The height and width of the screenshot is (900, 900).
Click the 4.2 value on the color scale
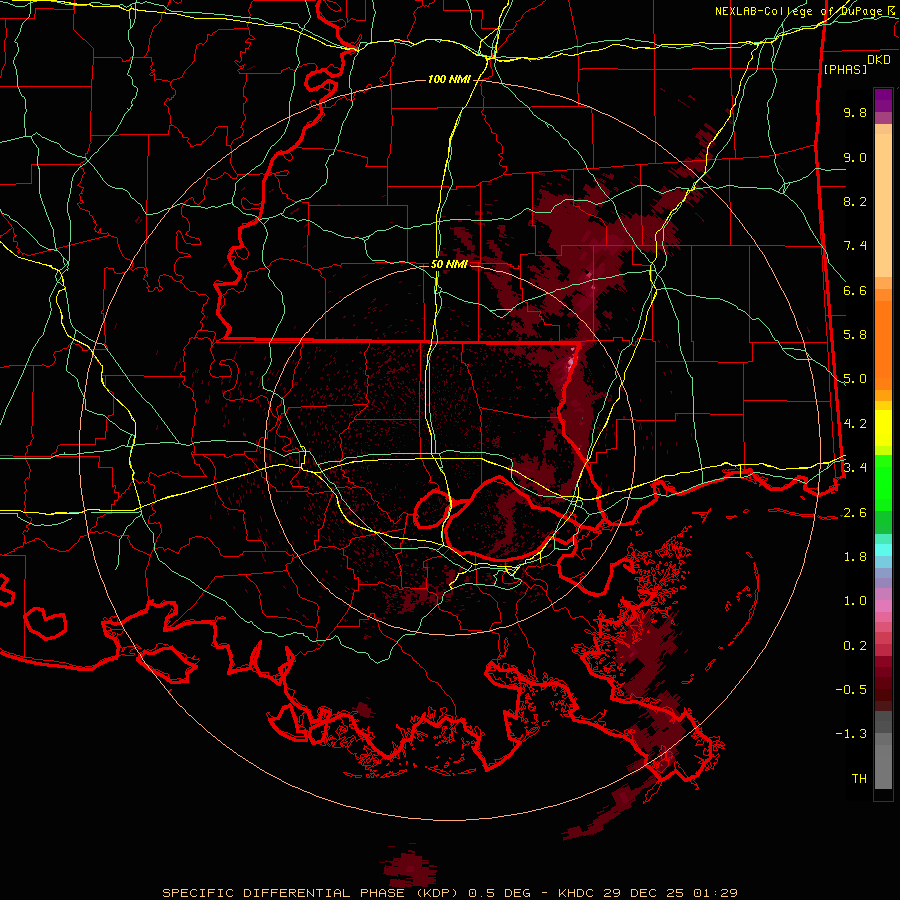(855, 423)
